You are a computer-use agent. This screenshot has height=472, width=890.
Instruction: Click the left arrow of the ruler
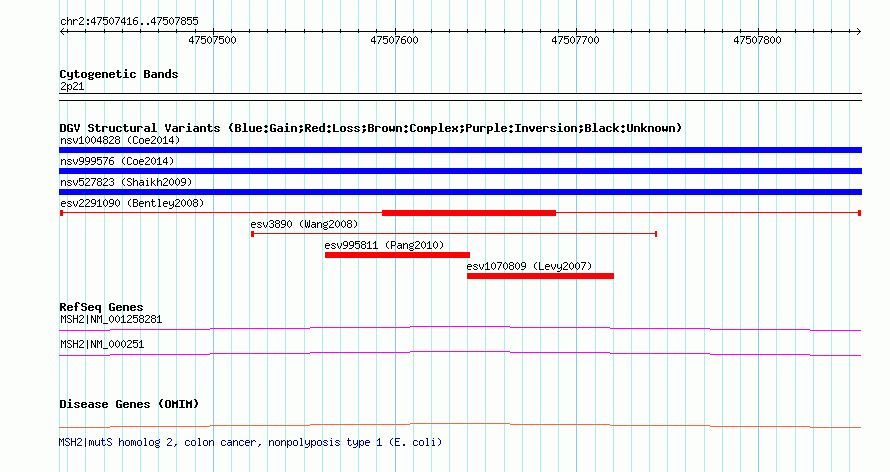(63, 32)
